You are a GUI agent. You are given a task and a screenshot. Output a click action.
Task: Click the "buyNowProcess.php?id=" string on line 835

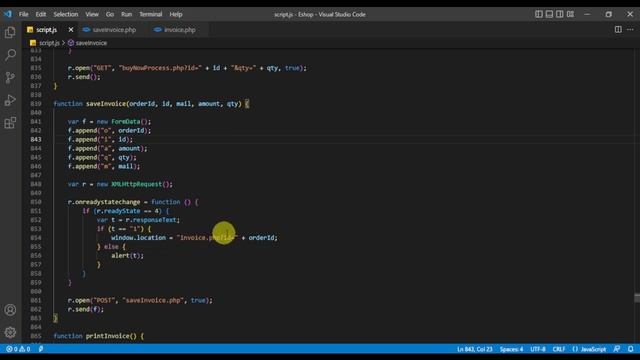tap(160, 68)
